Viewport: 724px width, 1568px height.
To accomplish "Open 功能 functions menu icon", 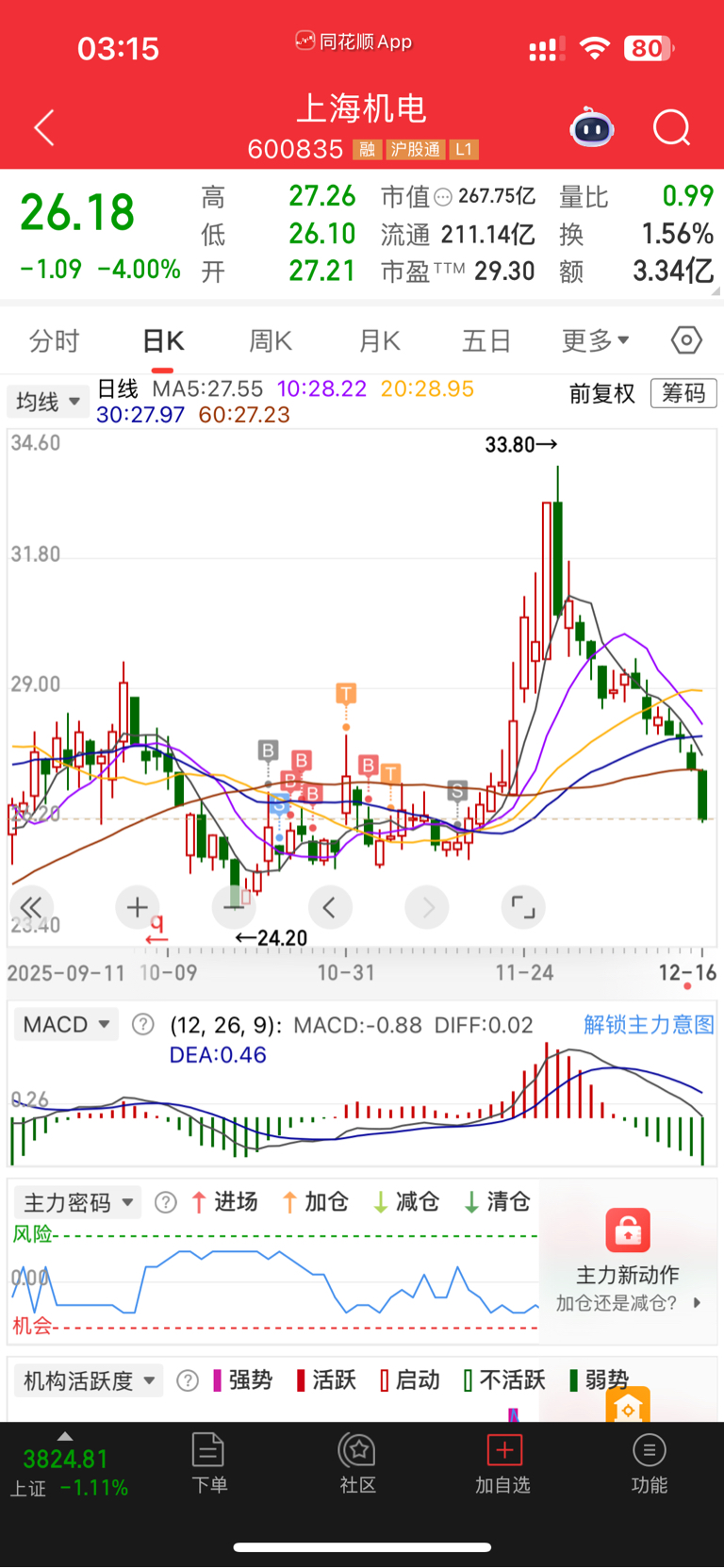I will click(x=649, y=1450).
